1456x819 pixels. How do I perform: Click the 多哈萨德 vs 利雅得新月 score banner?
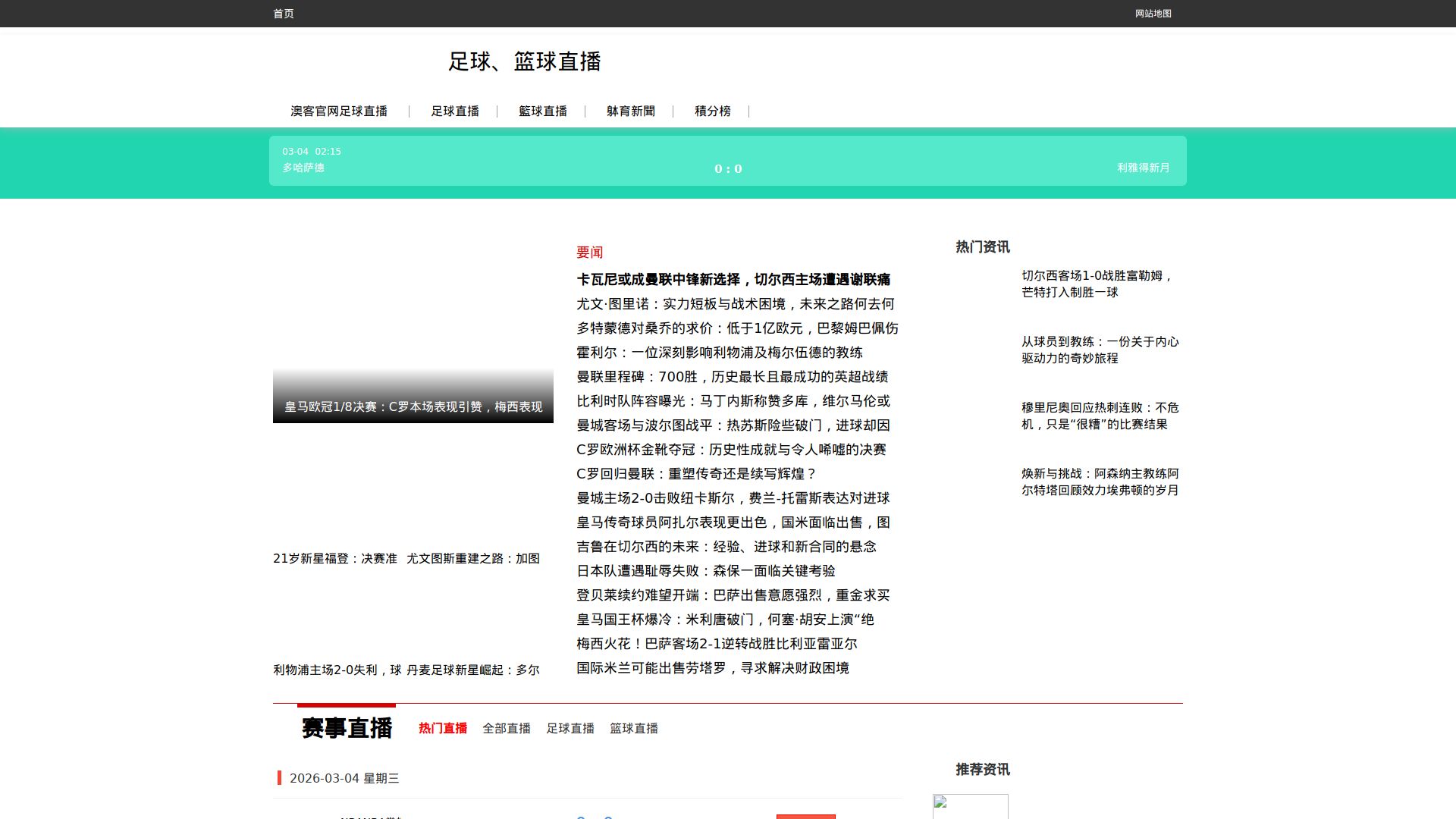[727, 162]
